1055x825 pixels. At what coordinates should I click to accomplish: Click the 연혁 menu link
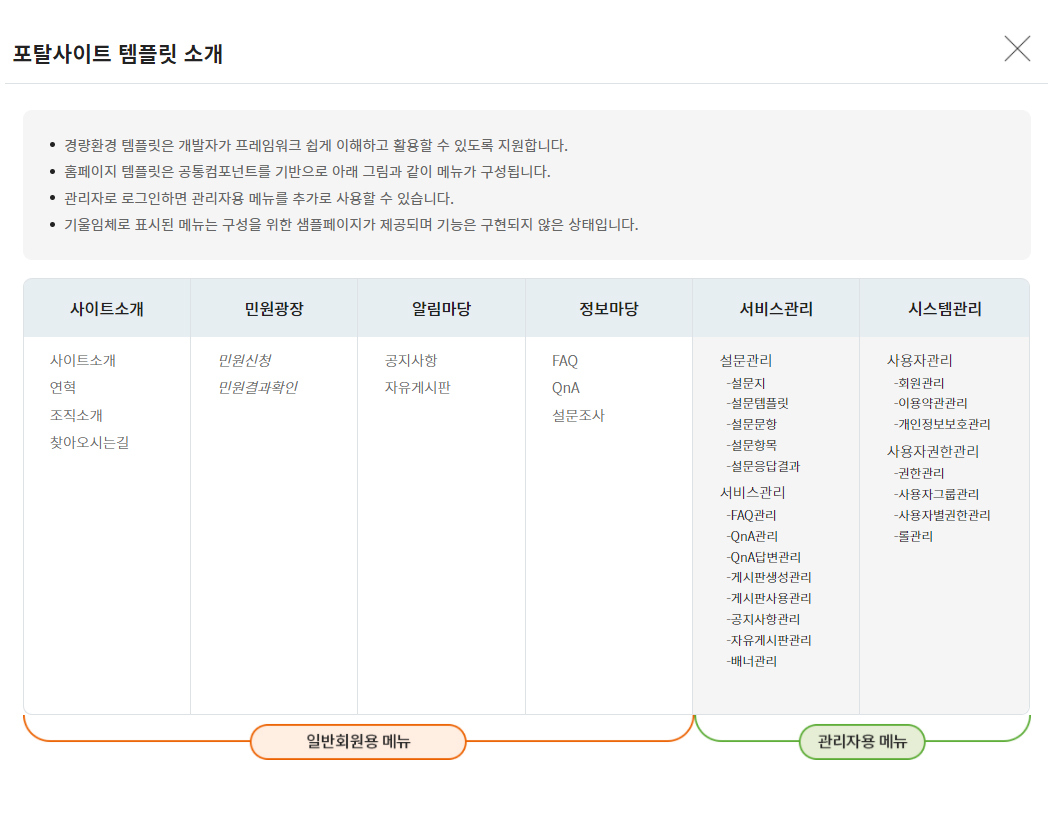pos(63,387)
